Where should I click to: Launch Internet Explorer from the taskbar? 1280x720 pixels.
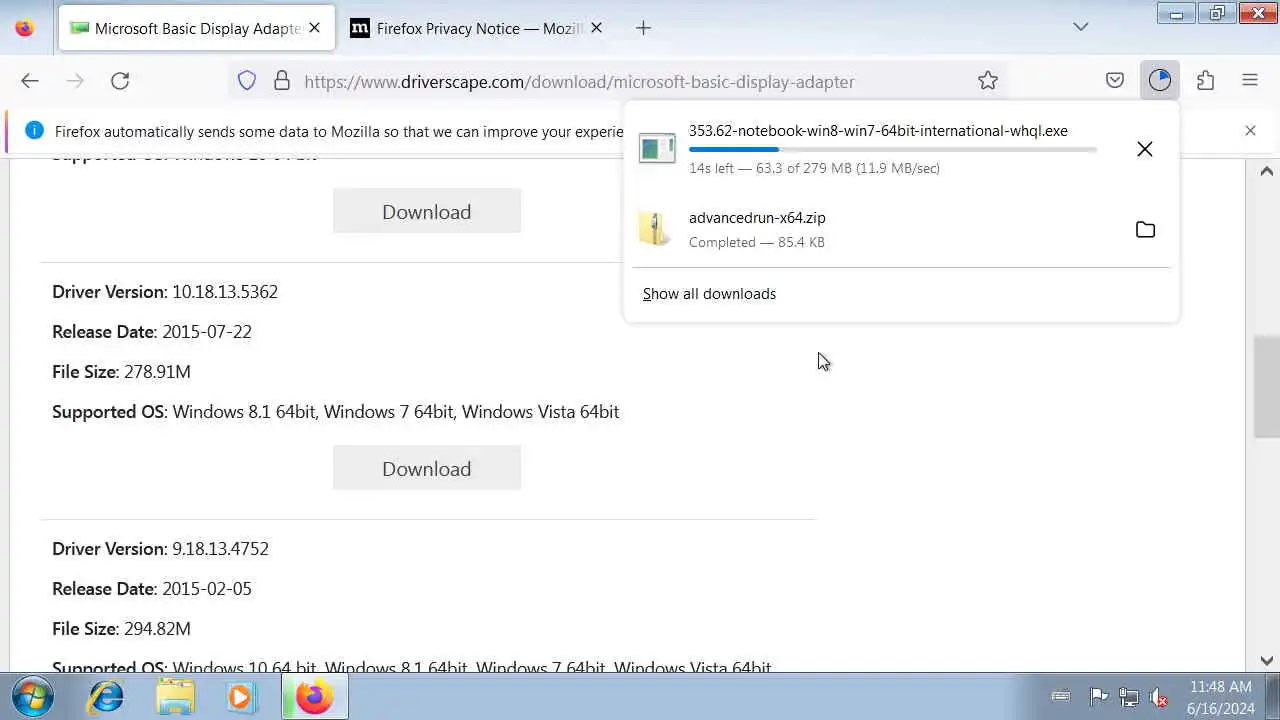pyautogui.click(x=106, y=696)
